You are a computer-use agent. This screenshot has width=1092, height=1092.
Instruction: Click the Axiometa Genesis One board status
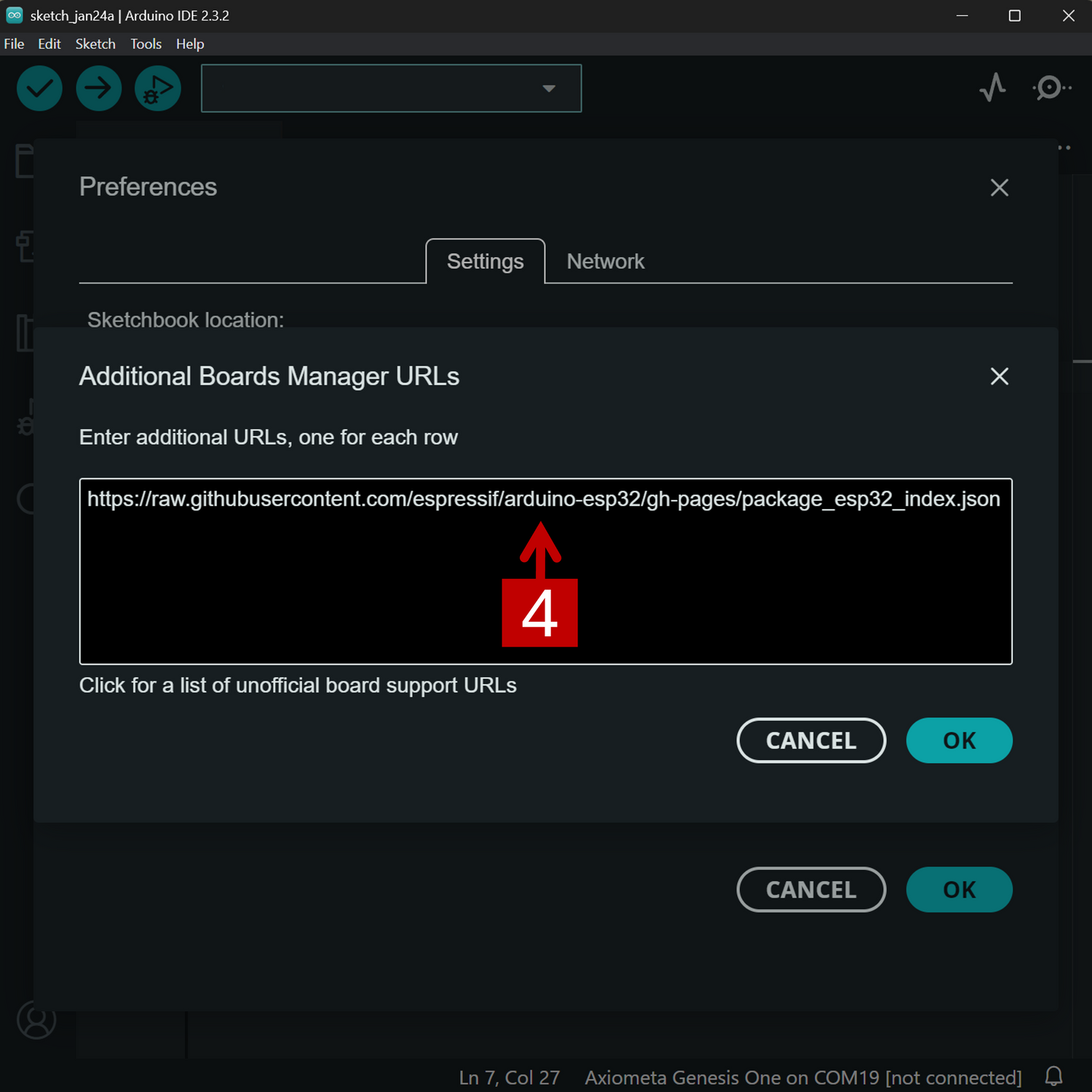coord(802,1077)
